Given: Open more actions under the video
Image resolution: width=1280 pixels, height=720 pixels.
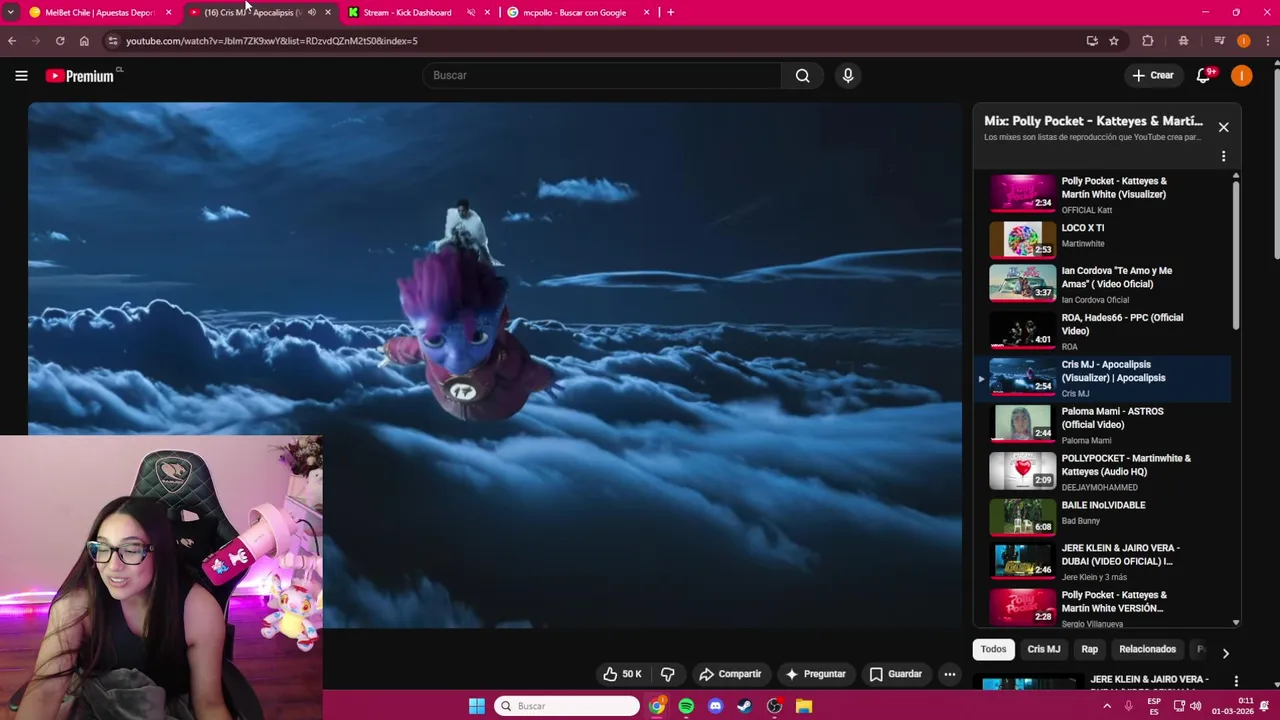Looking at the screenshot, I should (x=949, y=674).
